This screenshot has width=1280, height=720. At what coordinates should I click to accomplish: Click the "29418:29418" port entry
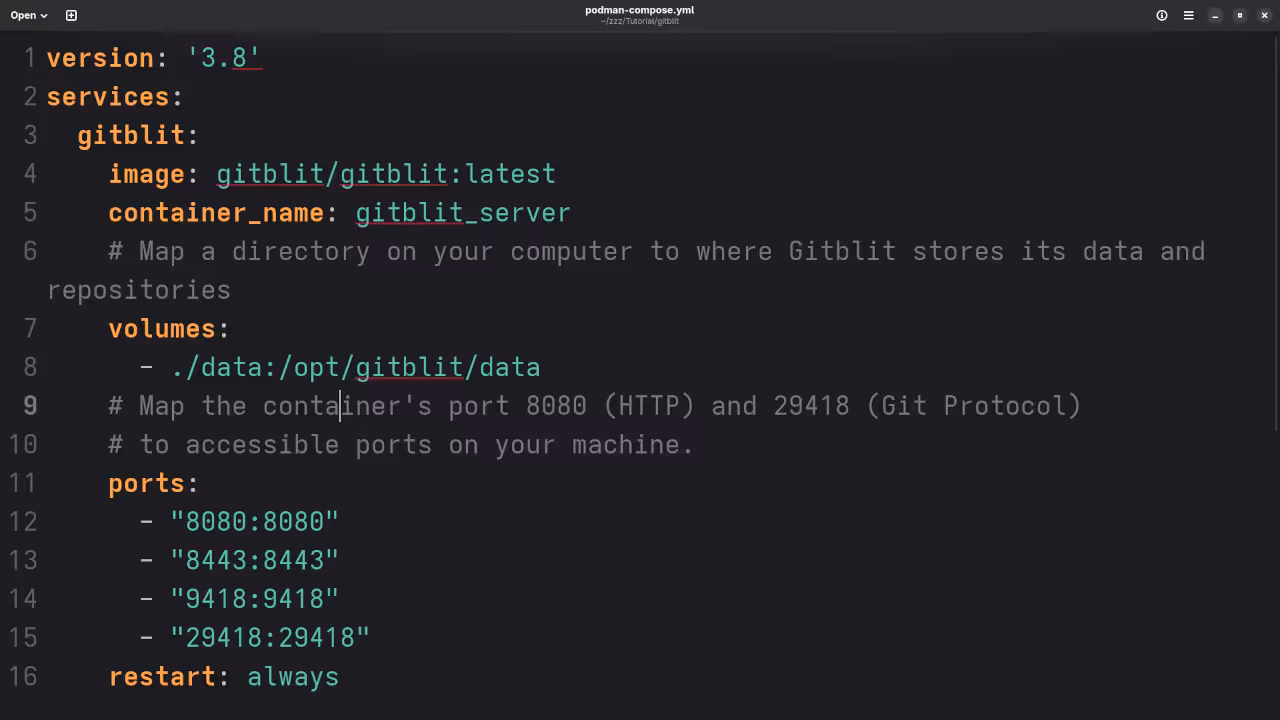coord(270,638)
